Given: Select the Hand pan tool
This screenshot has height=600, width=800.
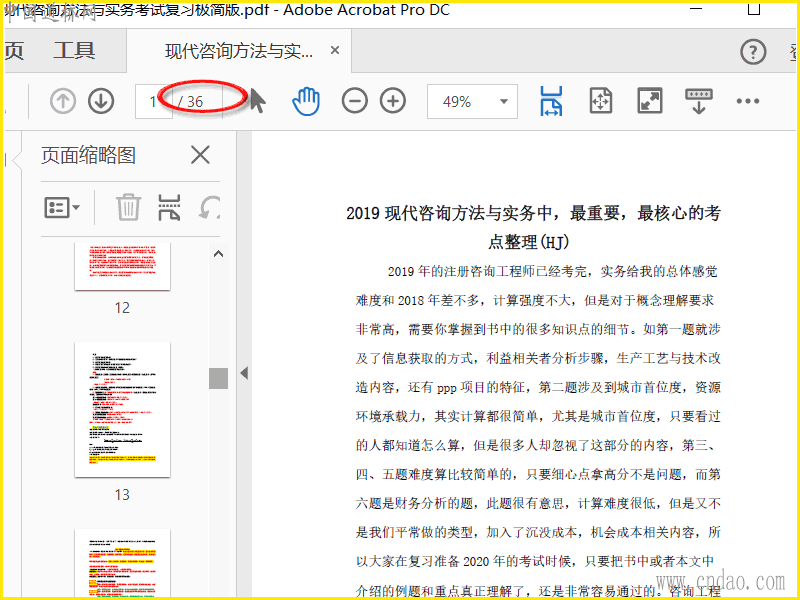Looking at the screenshot, I should click(306, 101).
